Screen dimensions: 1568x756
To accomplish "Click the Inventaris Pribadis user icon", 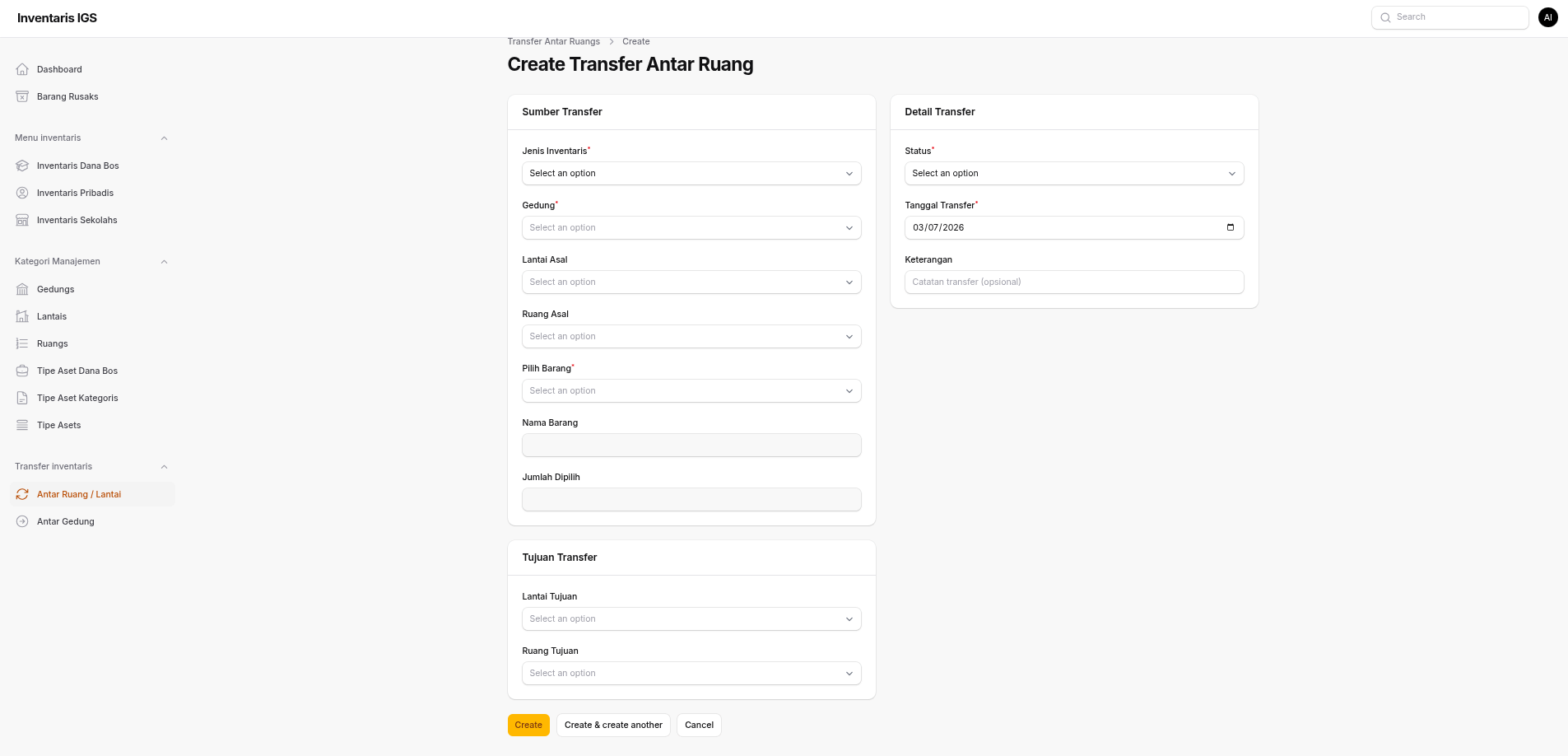I will (x=22, y=193).
